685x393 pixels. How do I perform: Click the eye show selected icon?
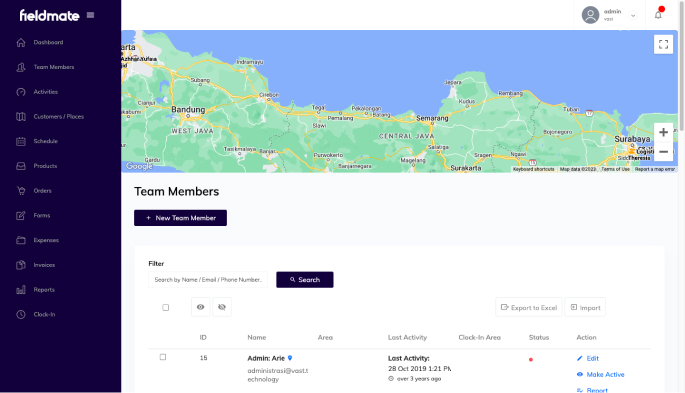201,307
